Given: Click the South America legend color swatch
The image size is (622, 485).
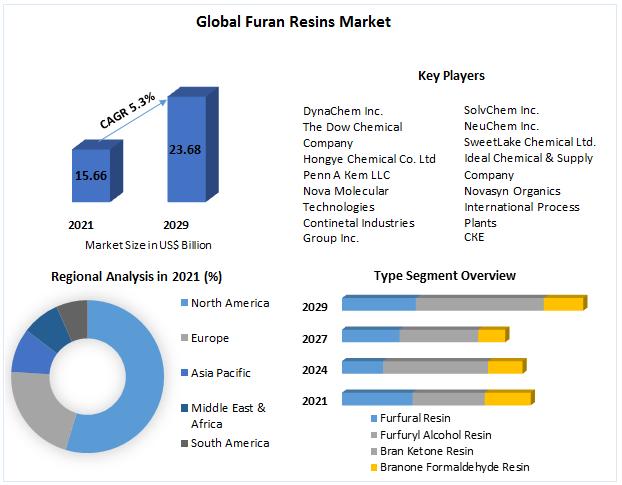Looking at the screenshot, I should point(184,443).
